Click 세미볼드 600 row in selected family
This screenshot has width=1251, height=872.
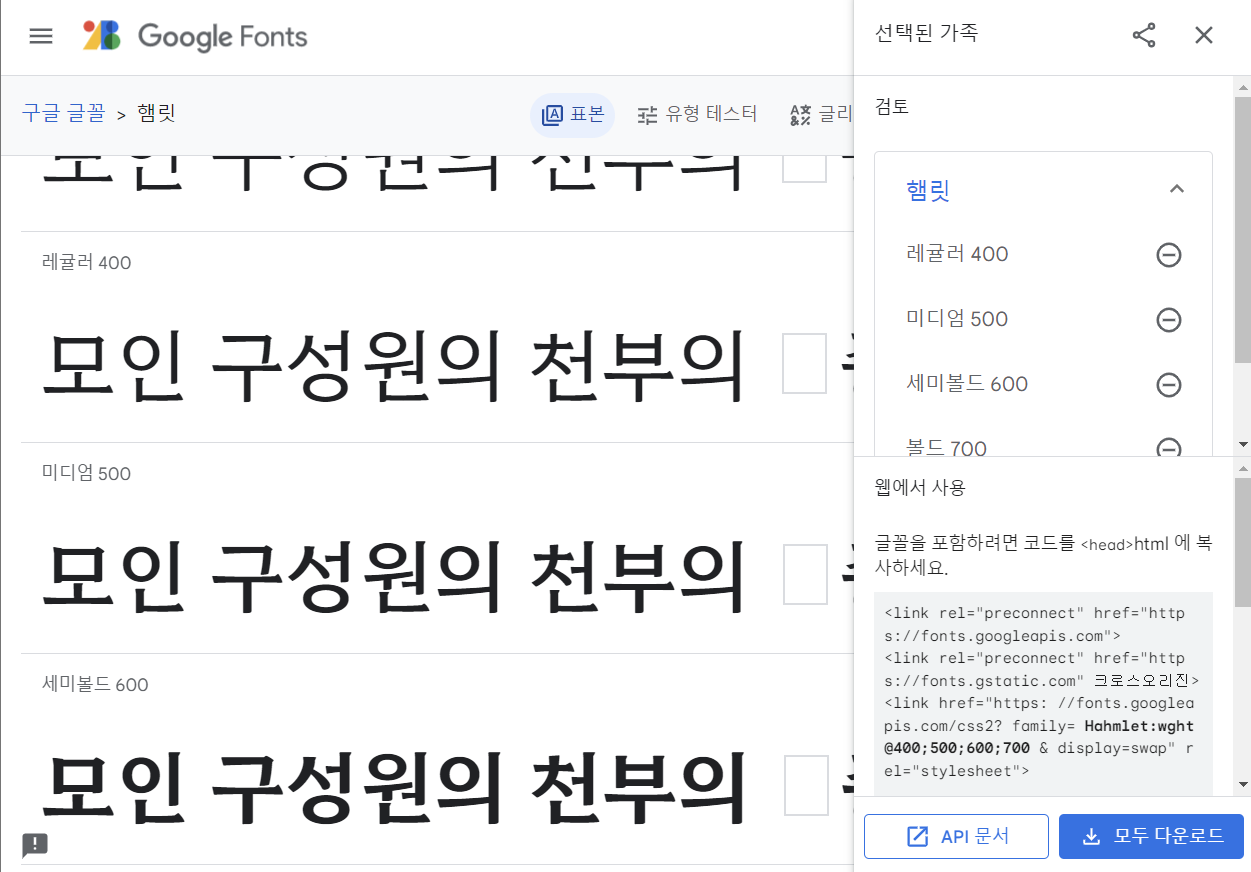point(1043,385)
